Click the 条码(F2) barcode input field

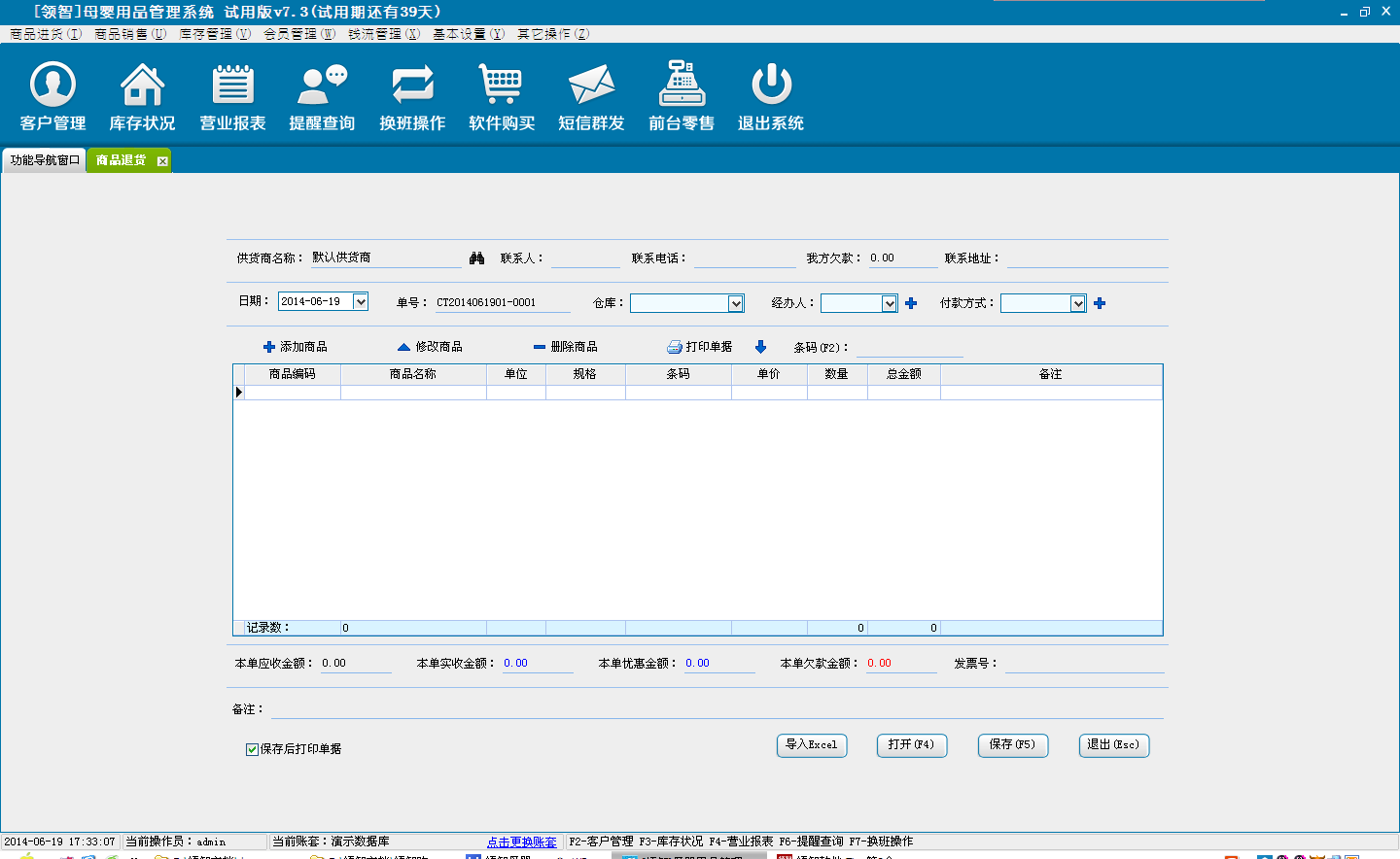(909, 348)
